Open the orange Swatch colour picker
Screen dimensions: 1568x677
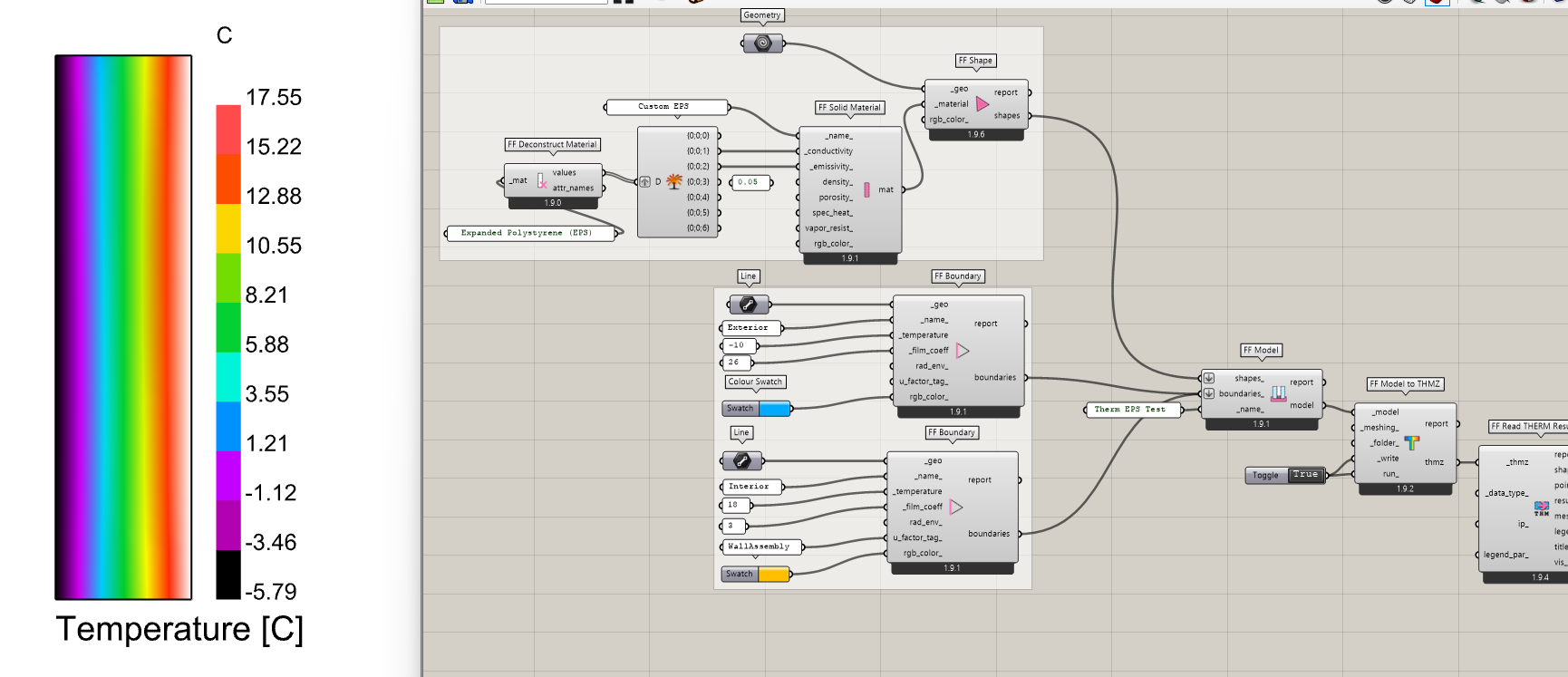click(773, 574)
